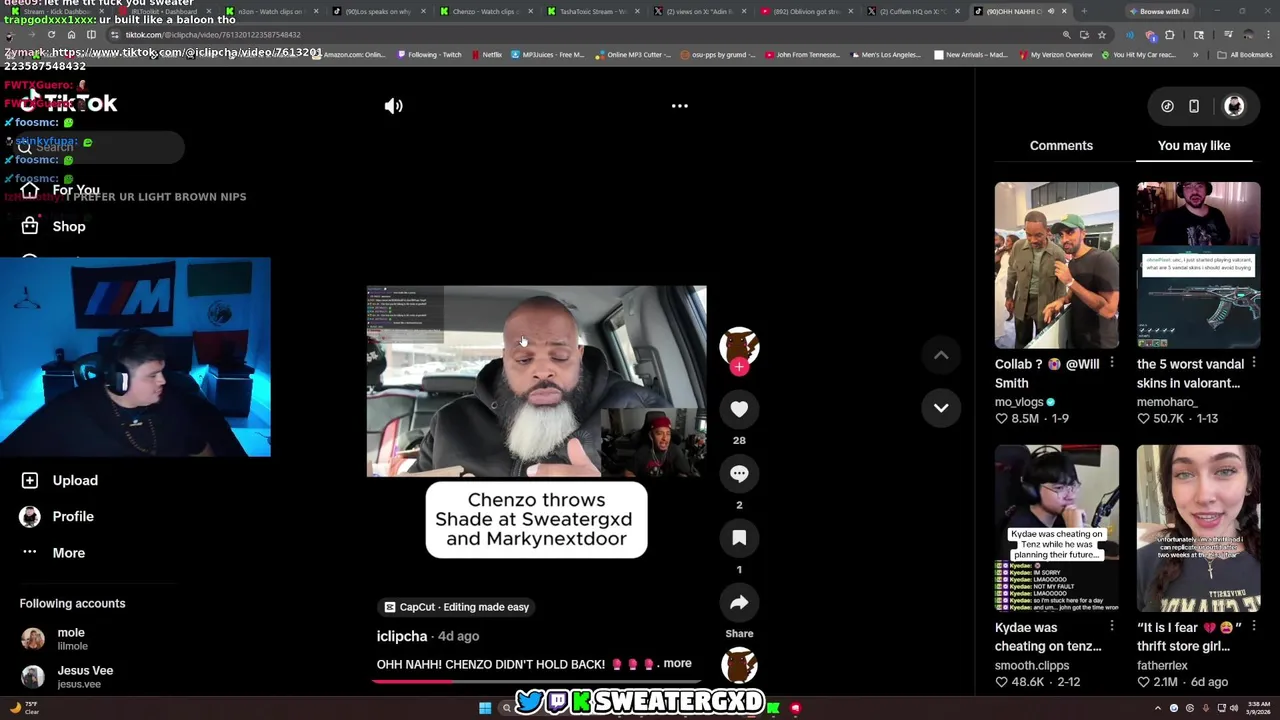
Task: Visit mo_vlogs creator profile
Action: [x=1019, y=402]
